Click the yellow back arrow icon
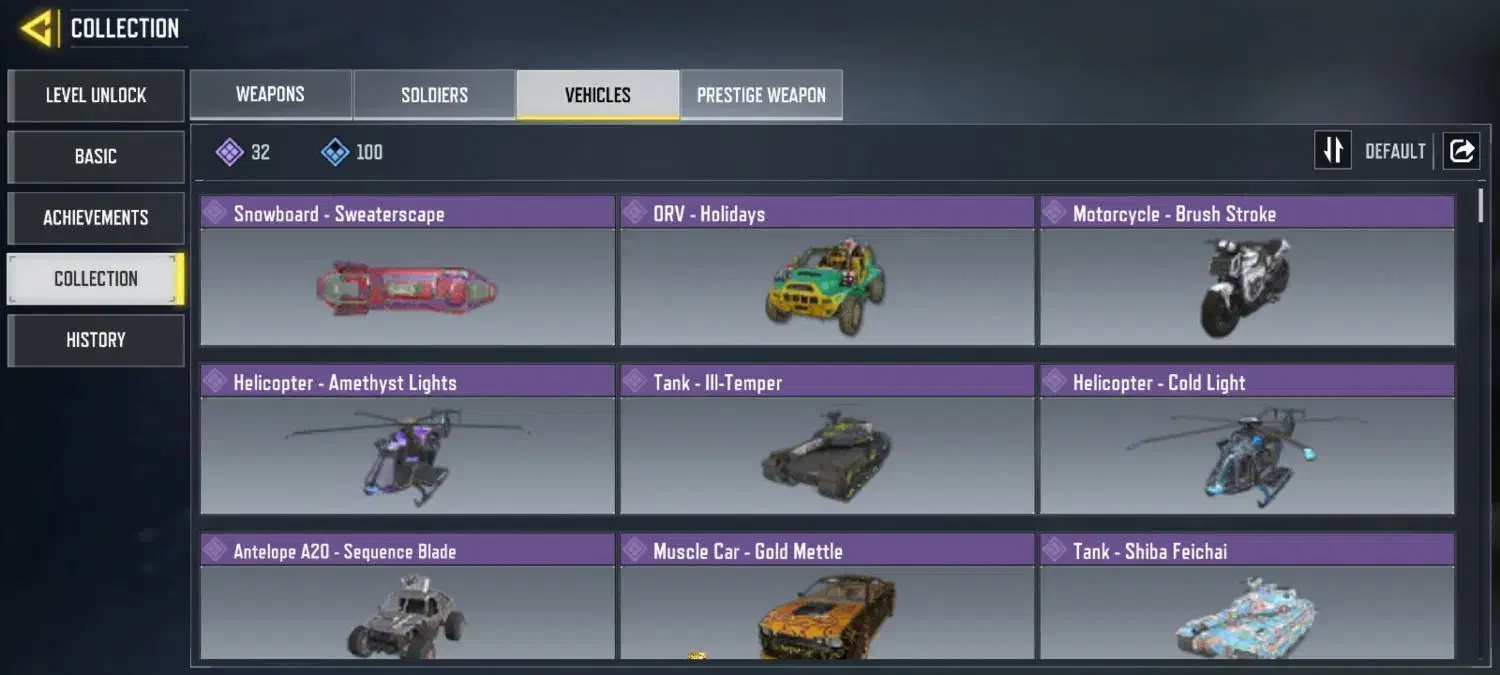The image size is (1500, 675). tap(37, 28)
